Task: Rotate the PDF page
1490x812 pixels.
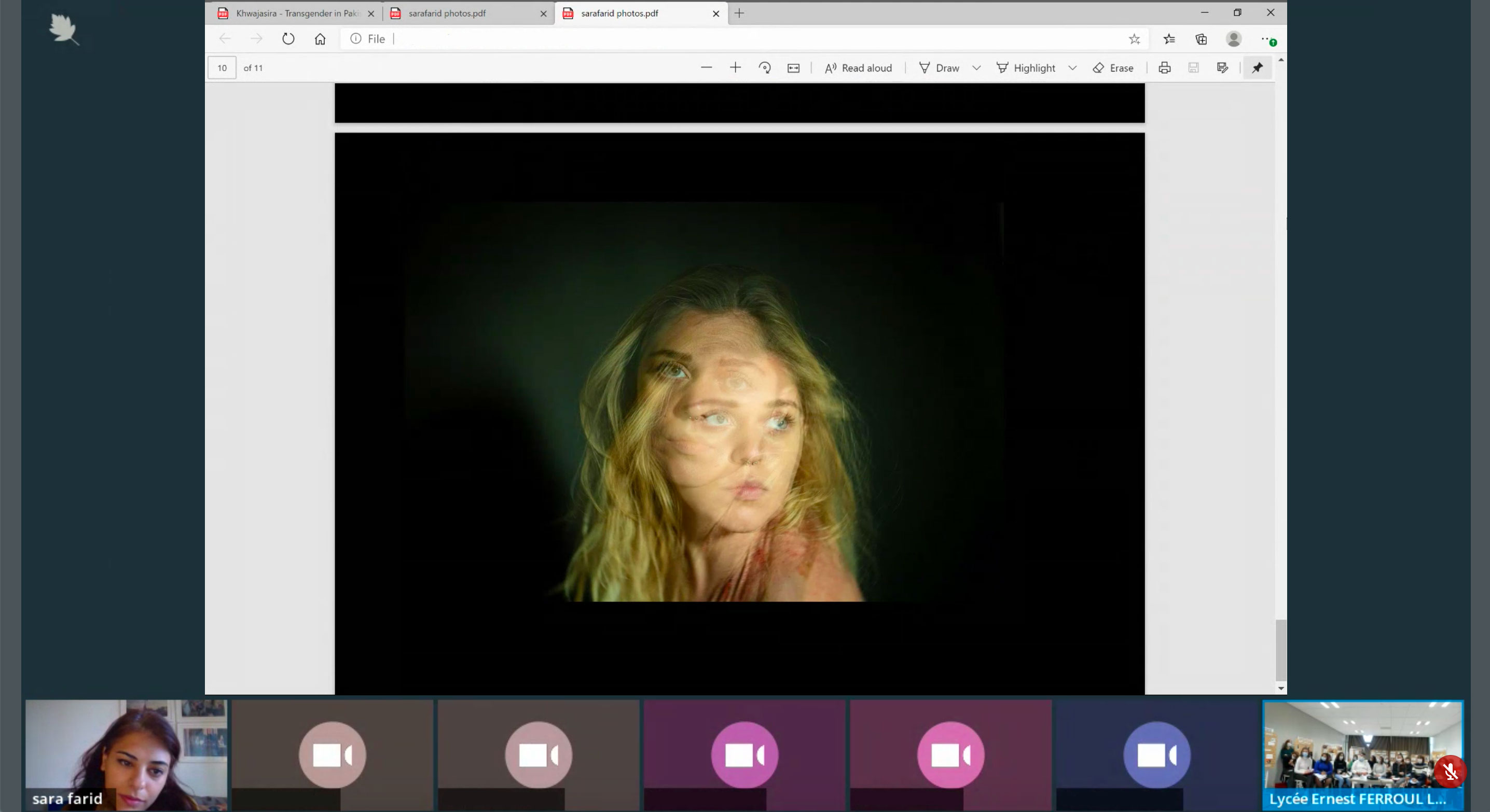Action: (765, 67)
